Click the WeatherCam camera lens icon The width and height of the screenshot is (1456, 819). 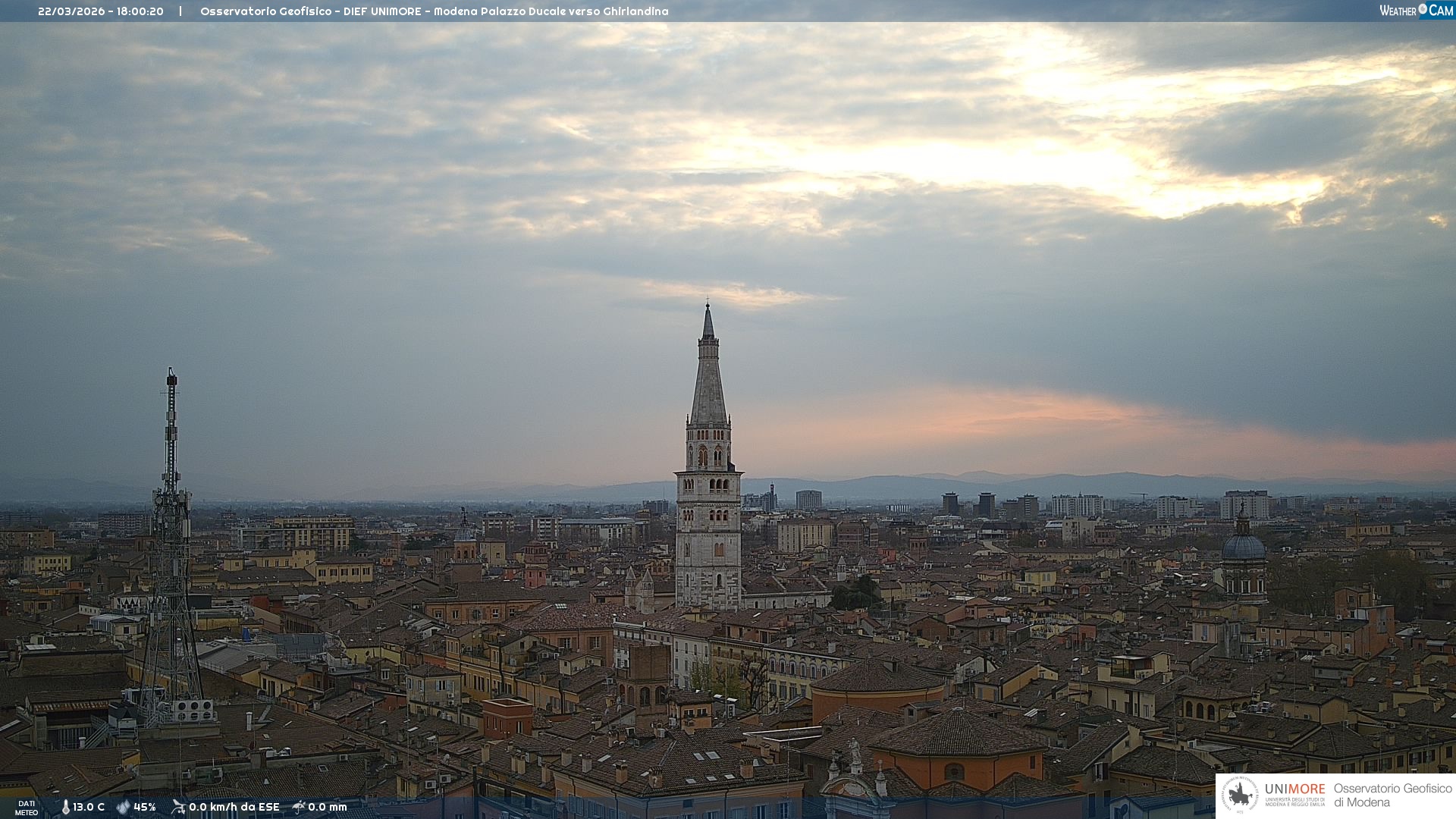1423,10
